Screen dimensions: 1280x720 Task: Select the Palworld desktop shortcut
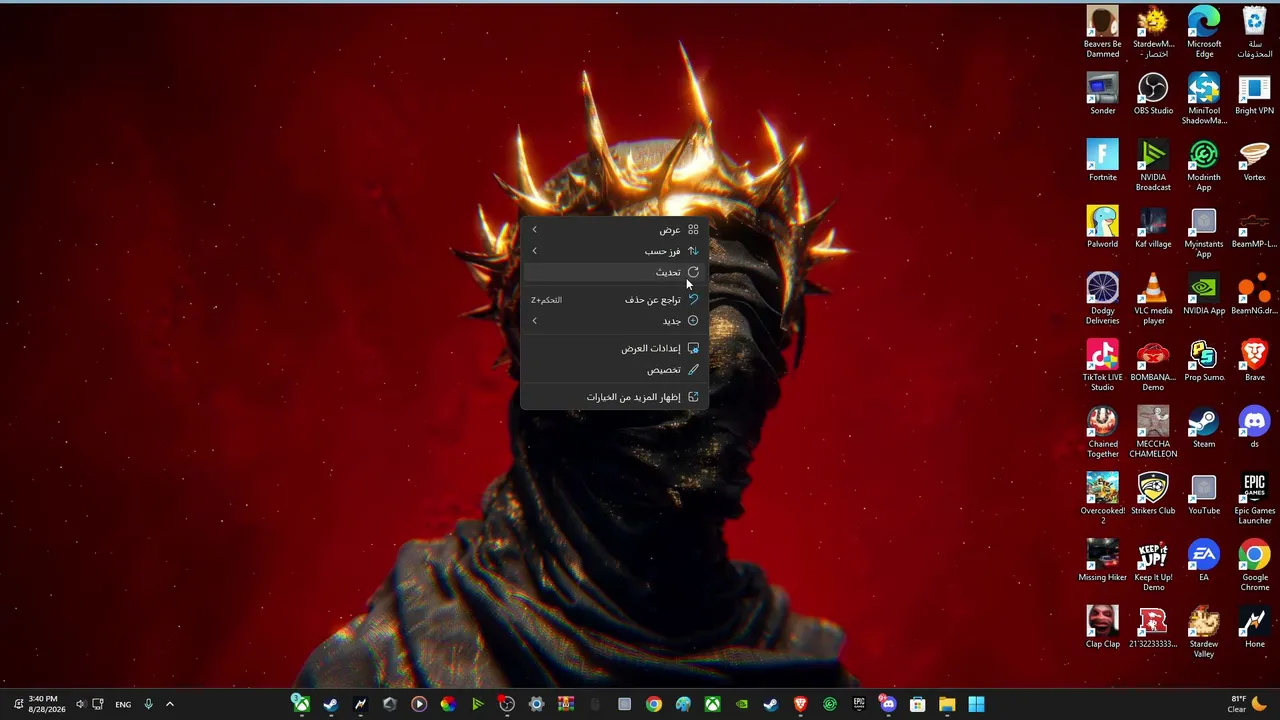pyautogui.click(x=1103, y=227)
